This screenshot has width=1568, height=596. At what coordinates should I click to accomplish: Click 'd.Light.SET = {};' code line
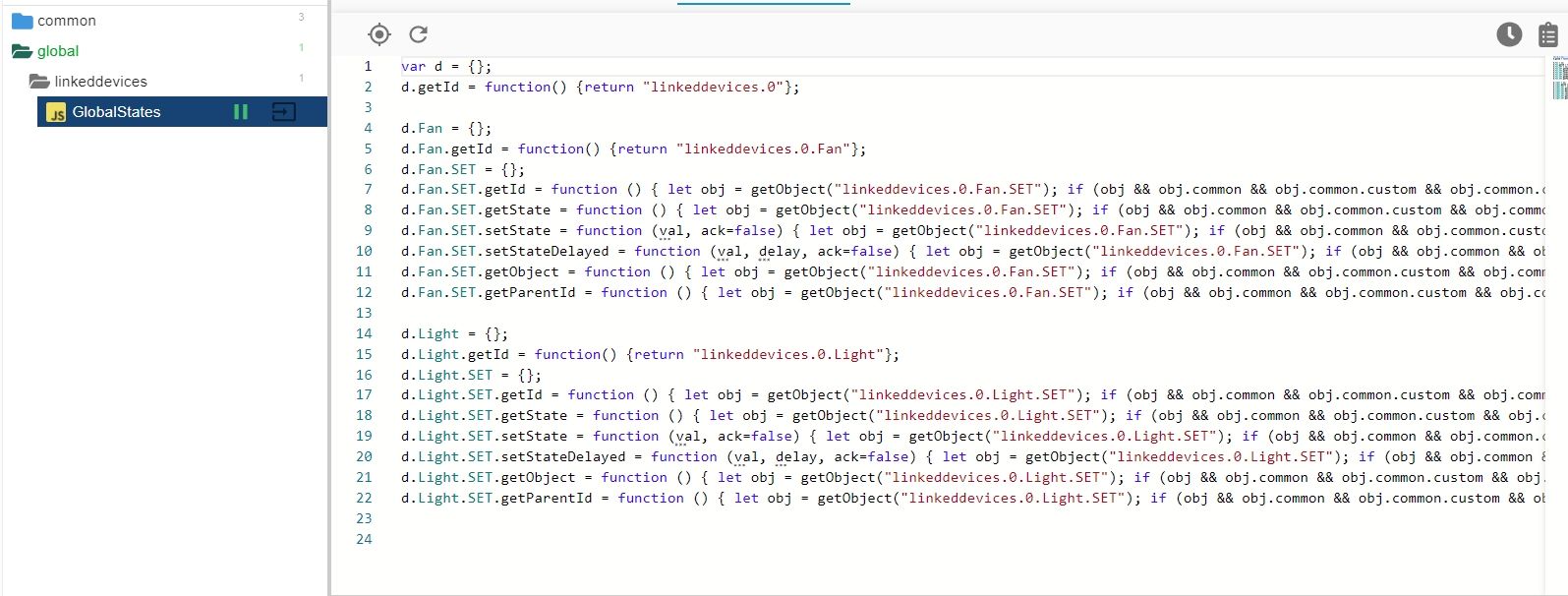471,375
